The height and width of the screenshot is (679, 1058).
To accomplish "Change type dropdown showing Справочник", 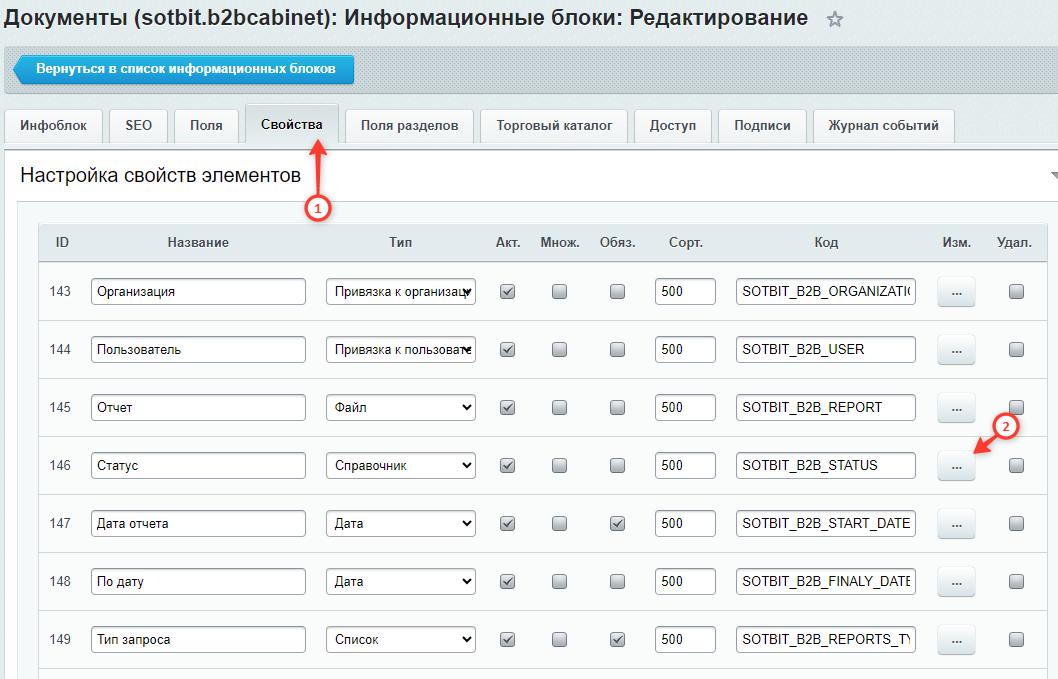I will (x=401, y=466).
